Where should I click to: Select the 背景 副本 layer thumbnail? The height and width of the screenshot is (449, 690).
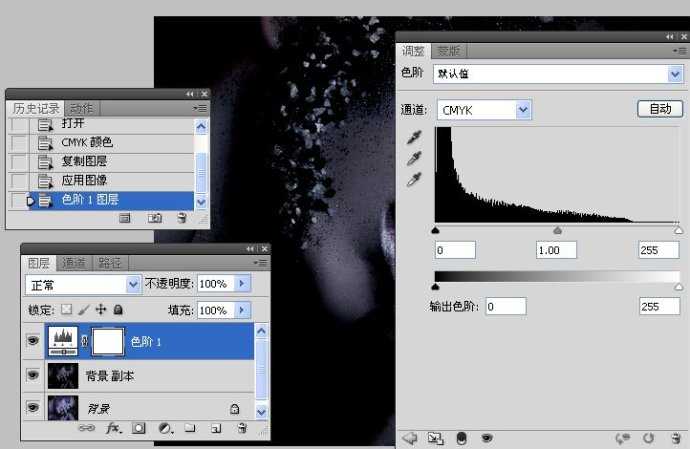coord(63,375)
